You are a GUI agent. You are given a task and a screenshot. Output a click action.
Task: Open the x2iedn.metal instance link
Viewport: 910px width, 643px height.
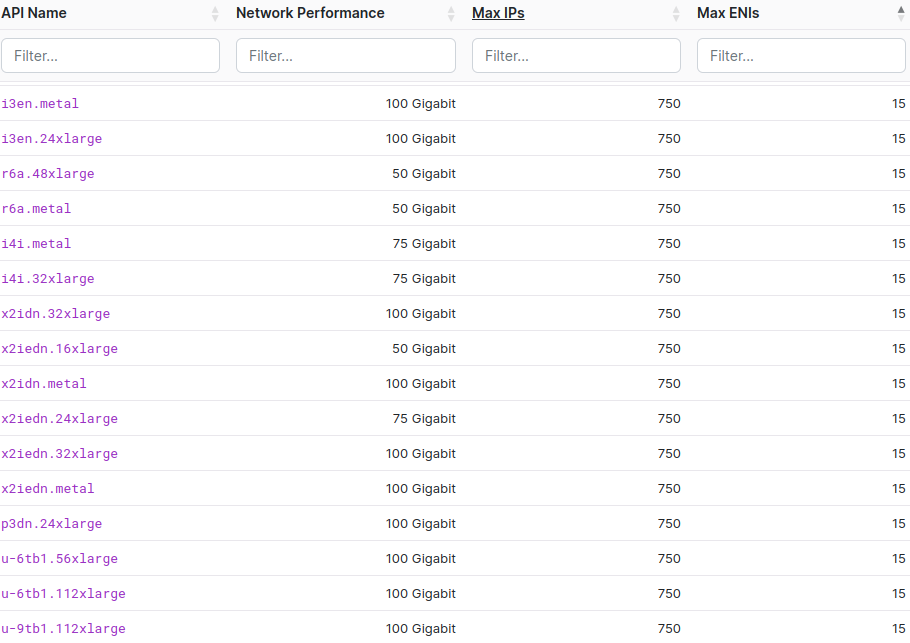pos(48,489)
